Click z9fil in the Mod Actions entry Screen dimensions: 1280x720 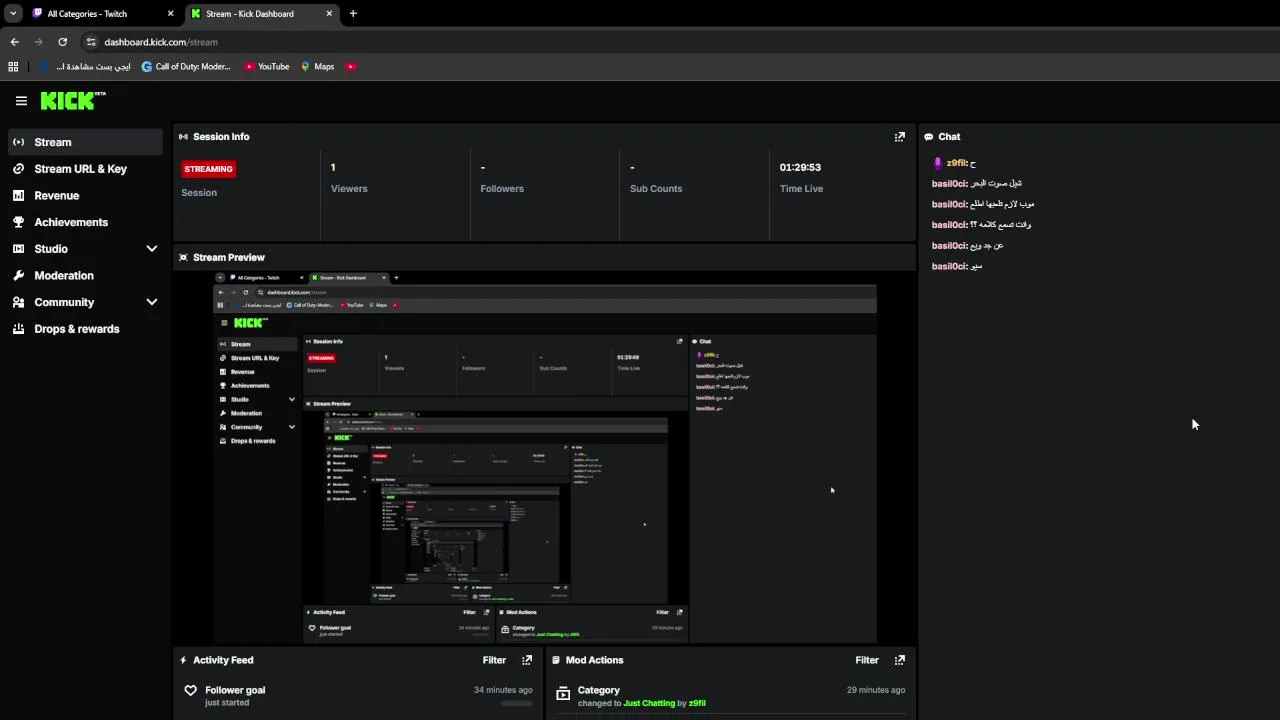697,703
